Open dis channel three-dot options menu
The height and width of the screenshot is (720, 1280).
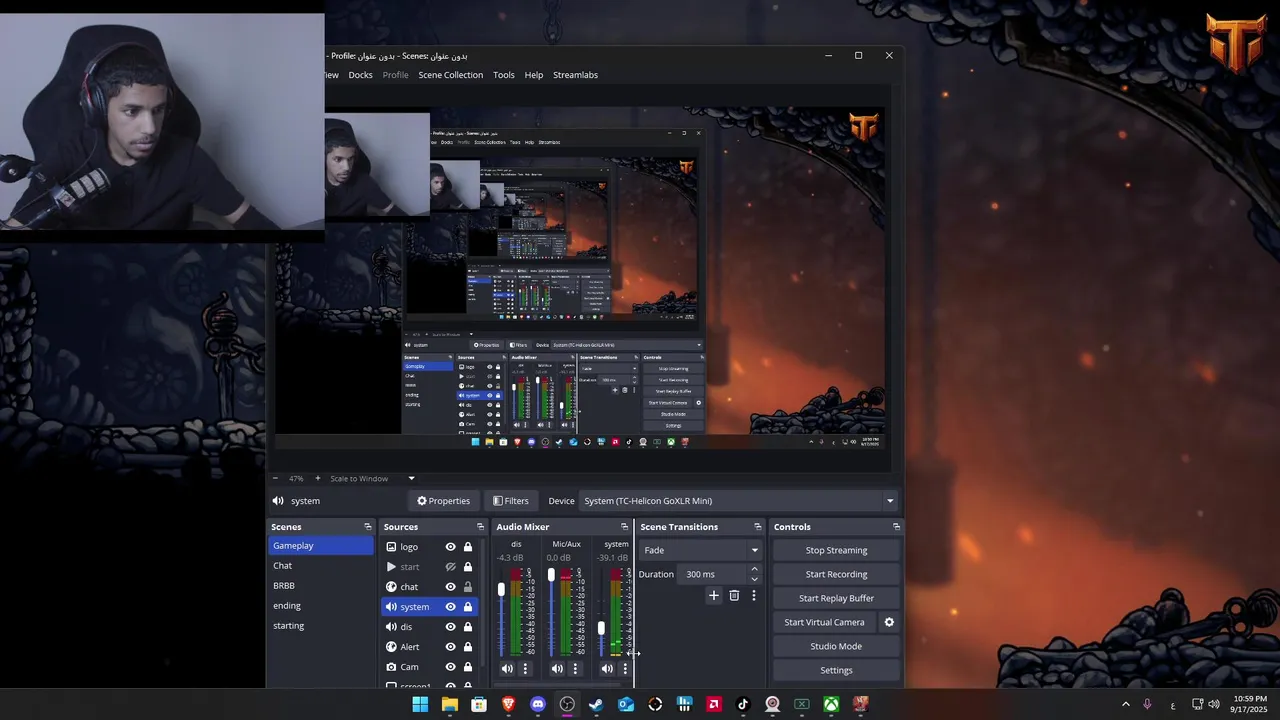pyautogui.click(x=525, y=669)
